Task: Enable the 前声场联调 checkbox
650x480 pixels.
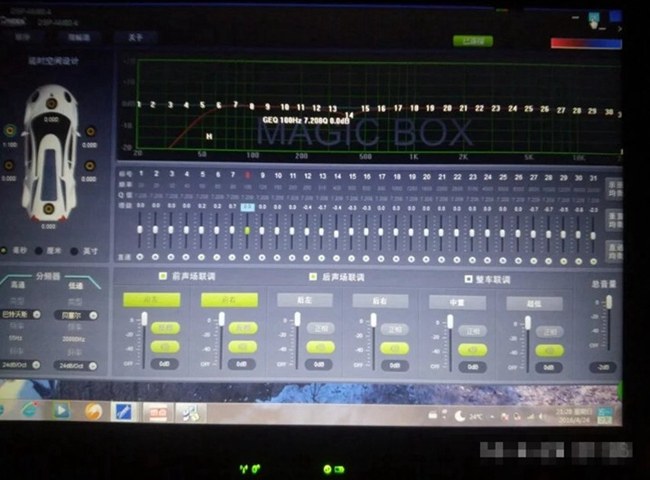Action: (163, 276)
